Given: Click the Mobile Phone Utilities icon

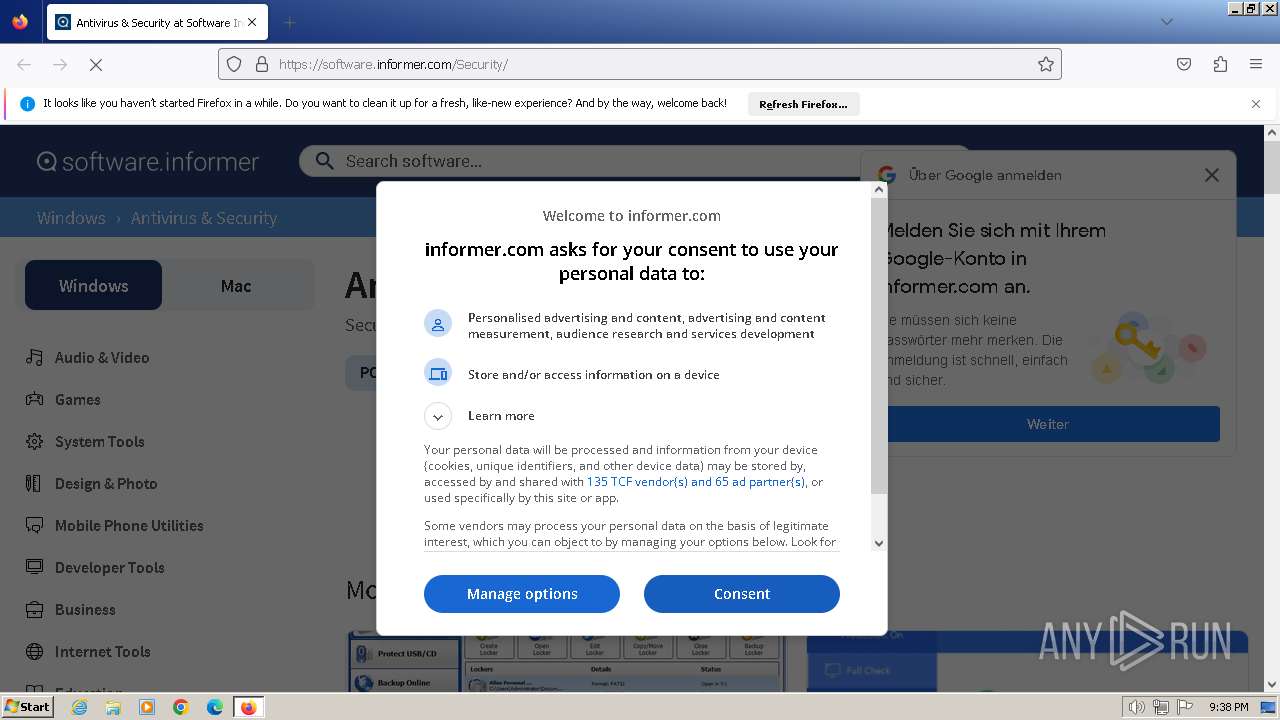Looking at the screenshot, I should tap(34, 526).
